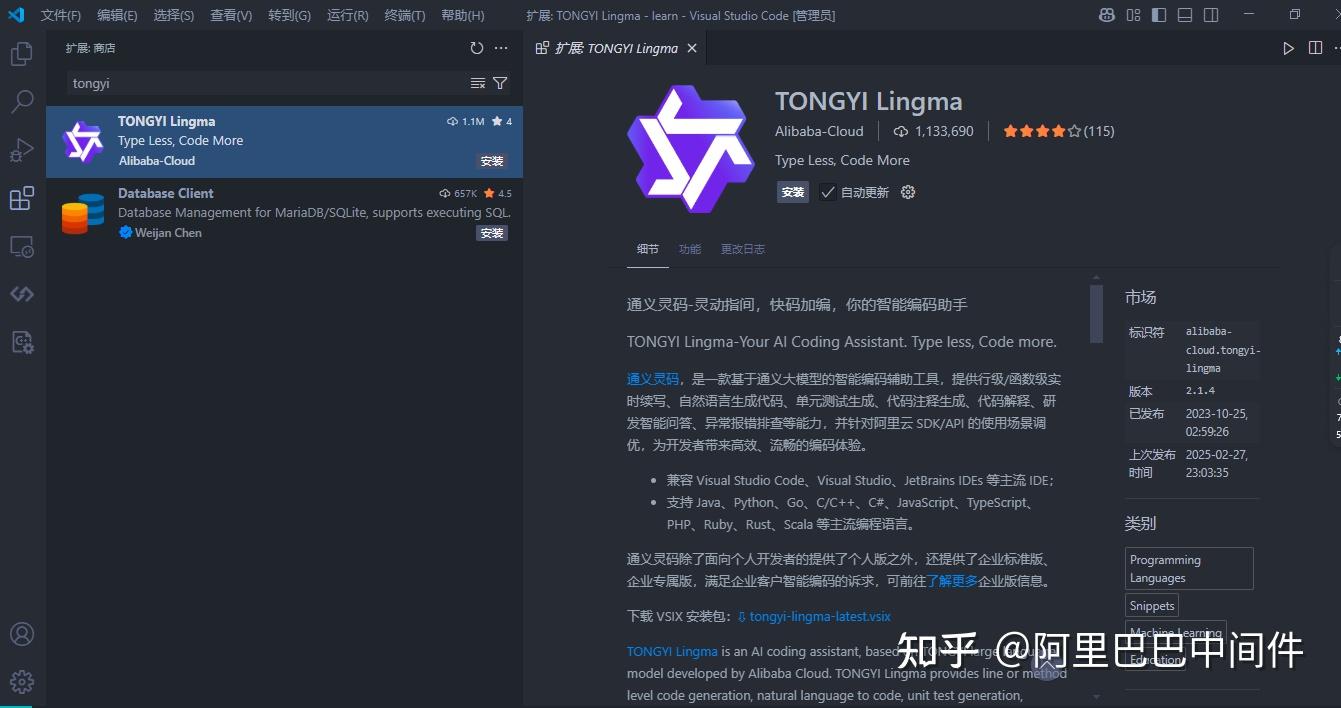Toggle bottom panel visibility

(1185, 15)
